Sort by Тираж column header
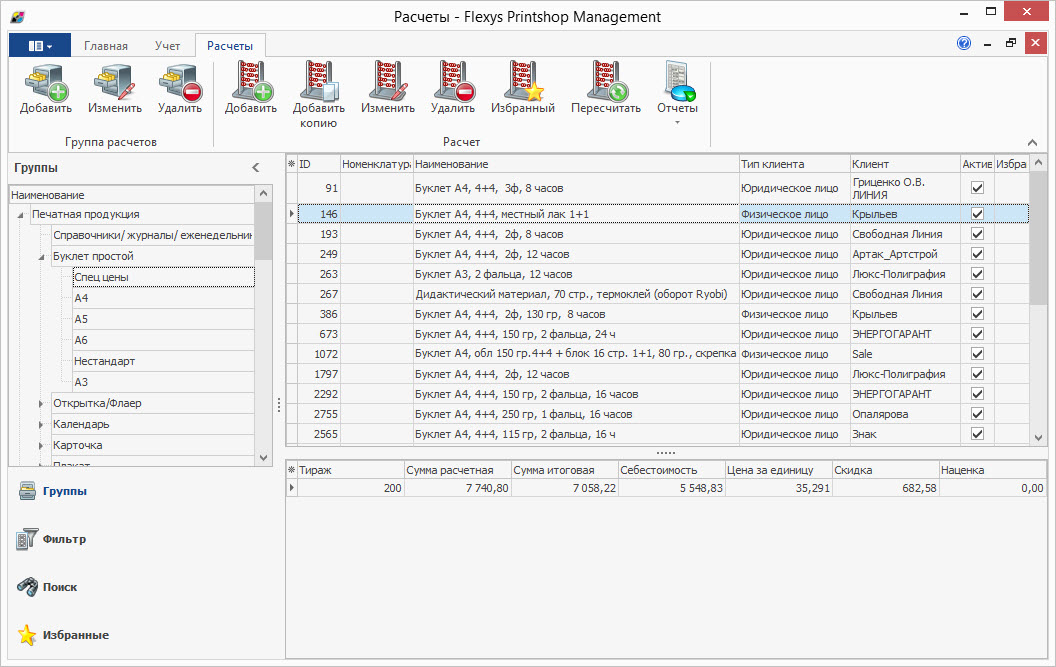 pyautogui.click(x=350, y=470)
